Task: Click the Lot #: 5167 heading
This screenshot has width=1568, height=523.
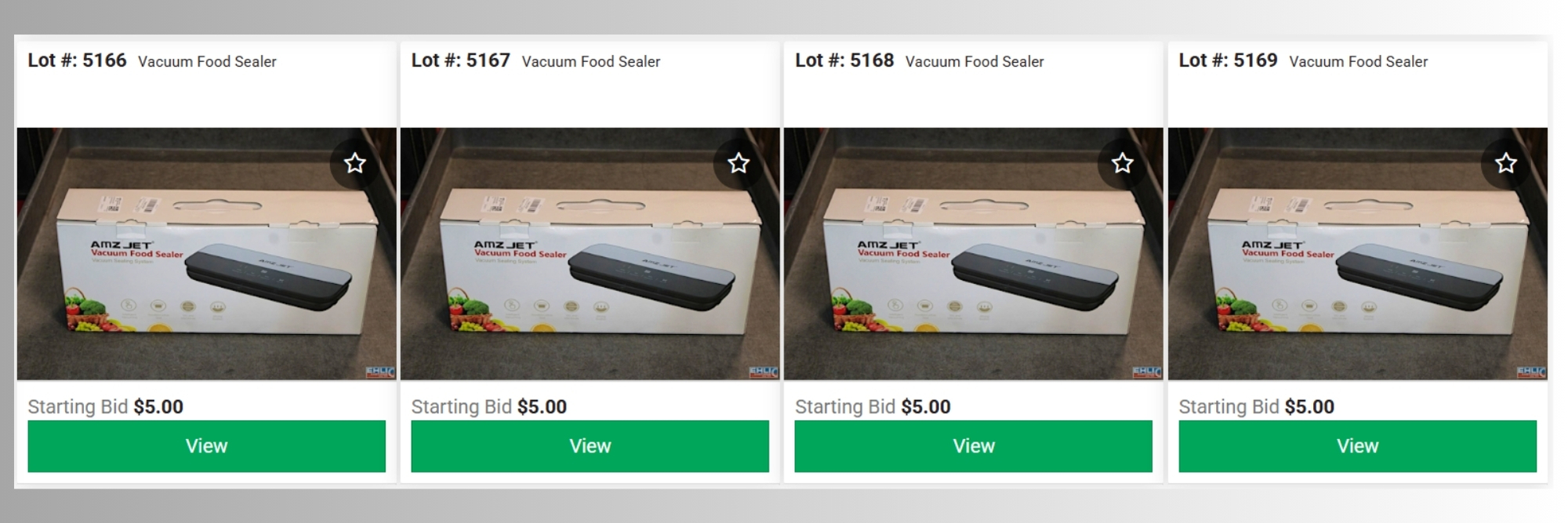Action: [x=460, y=60]
